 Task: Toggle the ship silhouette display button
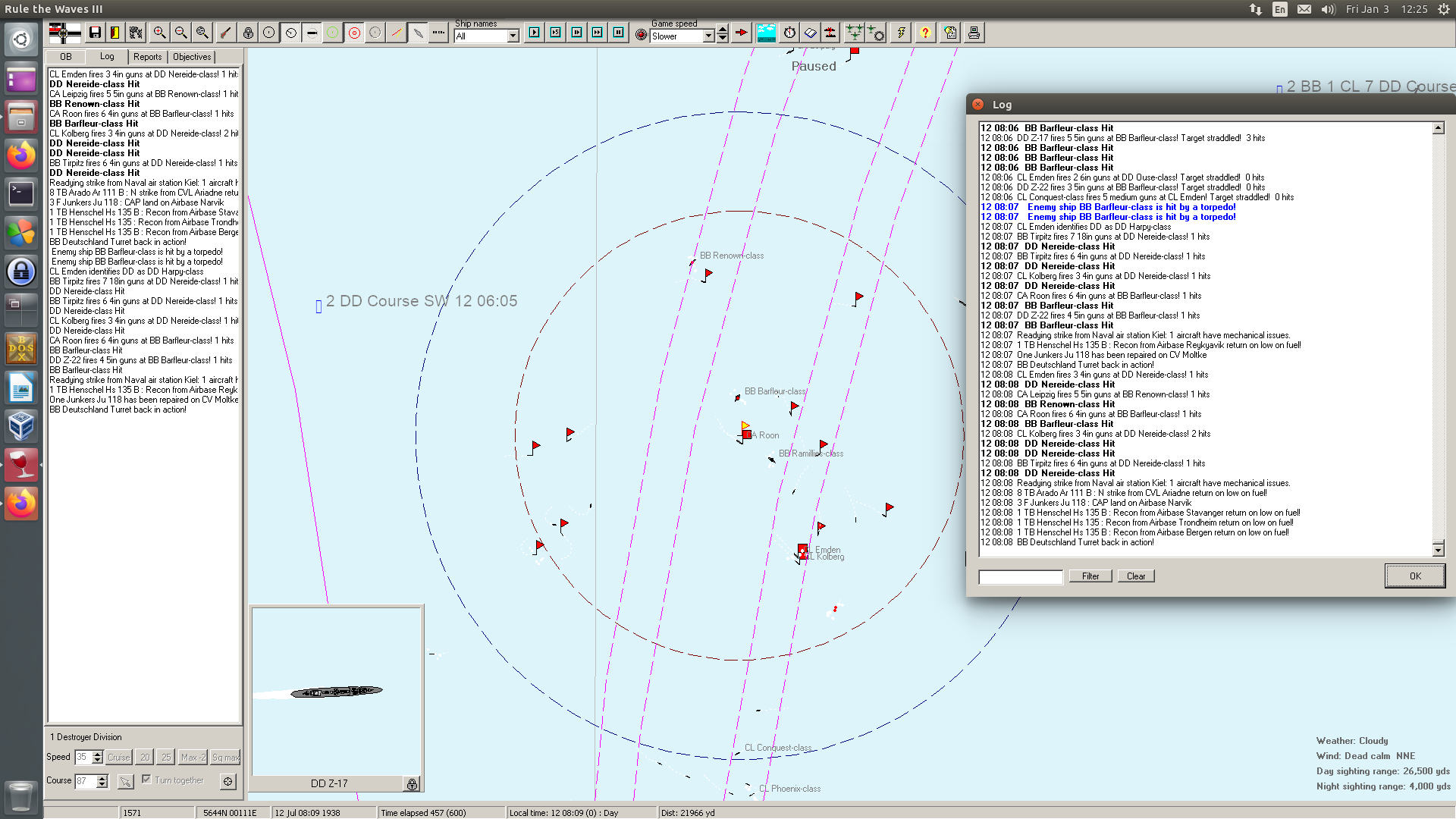312,33
